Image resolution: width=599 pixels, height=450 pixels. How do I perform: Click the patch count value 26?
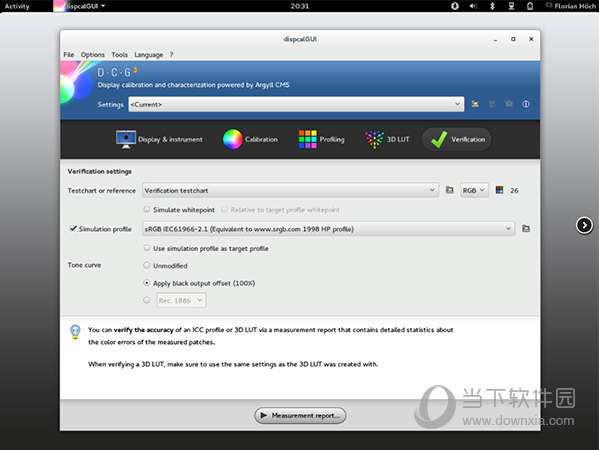514,190
